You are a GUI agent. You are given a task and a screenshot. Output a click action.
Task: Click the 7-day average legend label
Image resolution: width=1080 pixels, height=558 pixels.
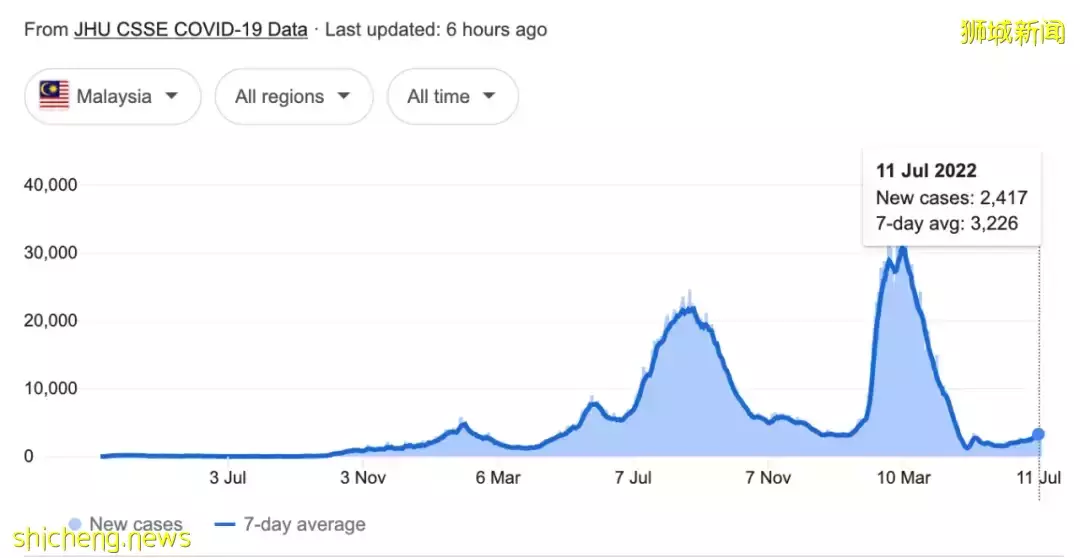pyautogui.click(x=305, y=524)
